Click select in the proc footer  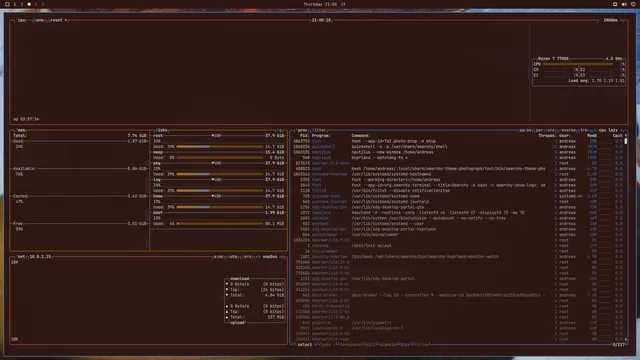(x=304, y=345)
